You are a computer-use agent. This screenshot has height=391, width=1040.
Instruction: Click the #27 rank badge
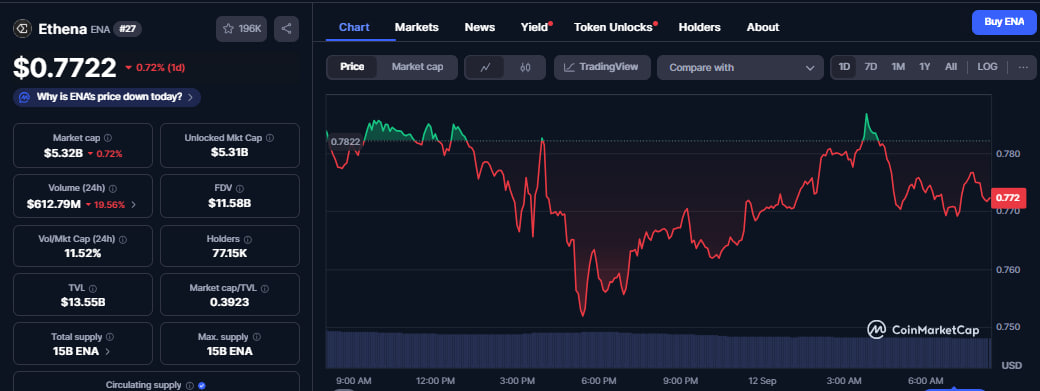127,28
